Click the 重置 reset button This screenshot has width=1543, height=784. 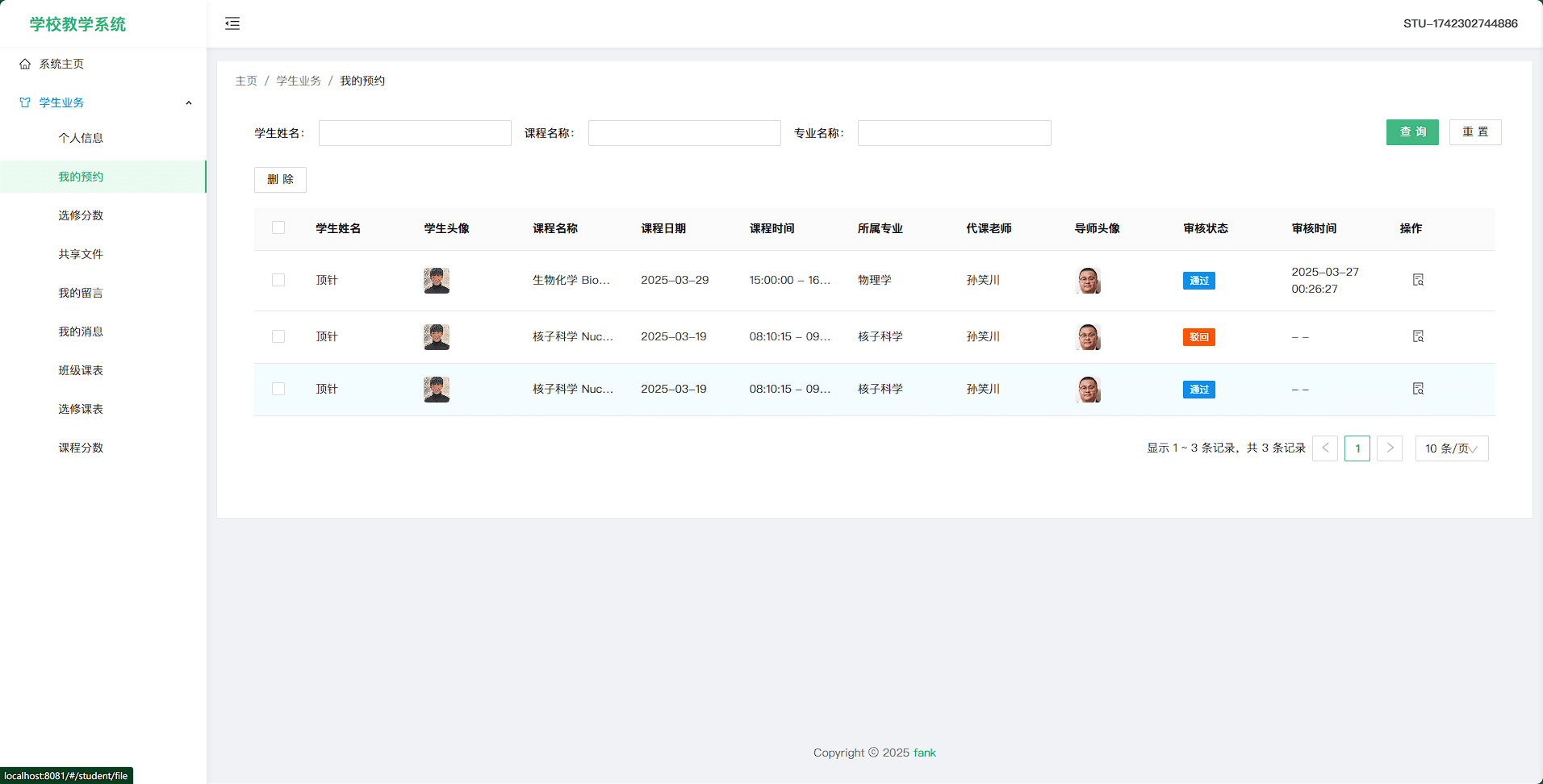tap(1474, 132)
